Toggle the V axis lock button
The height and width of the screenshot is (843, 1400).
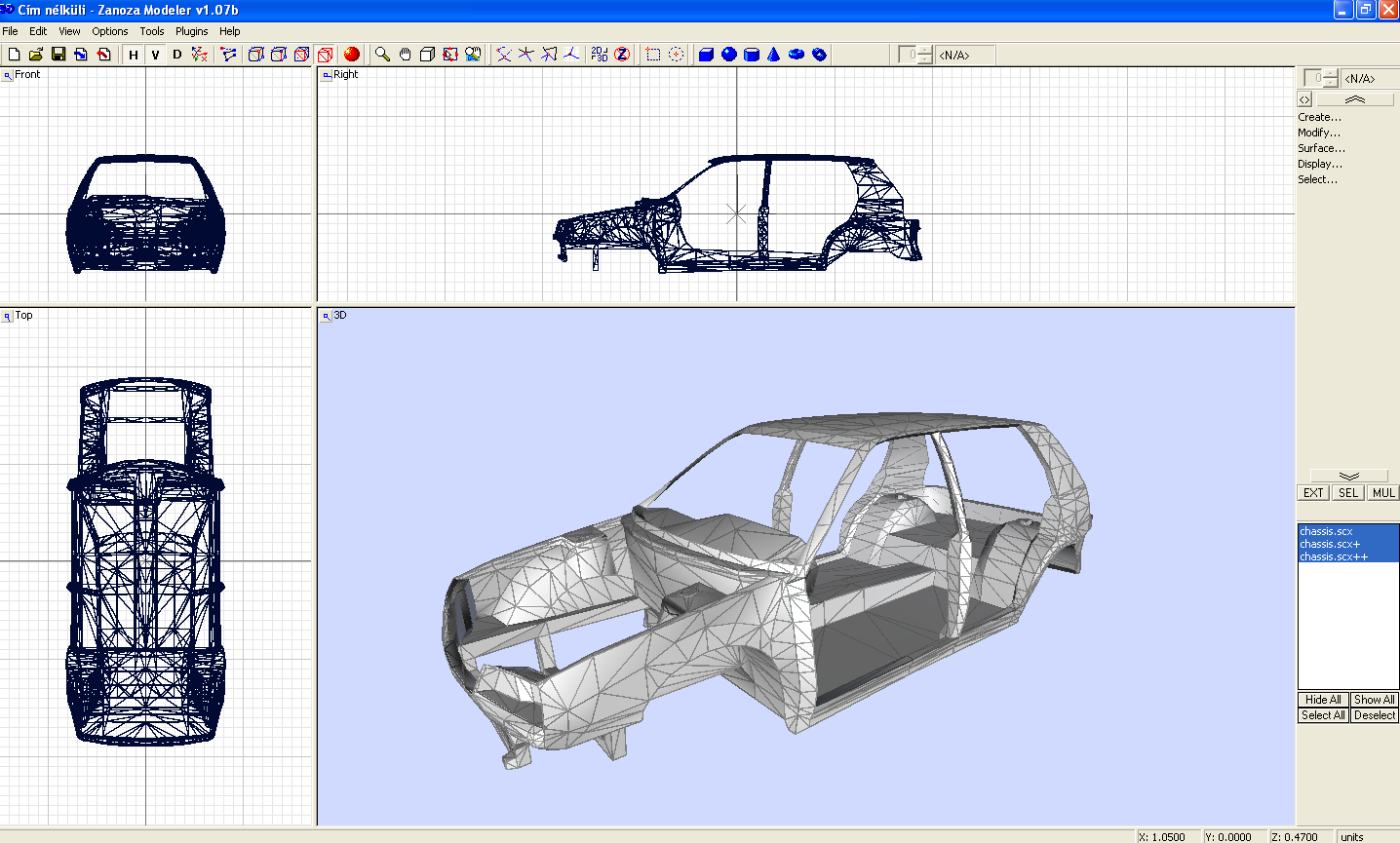(x=155, y=55)
